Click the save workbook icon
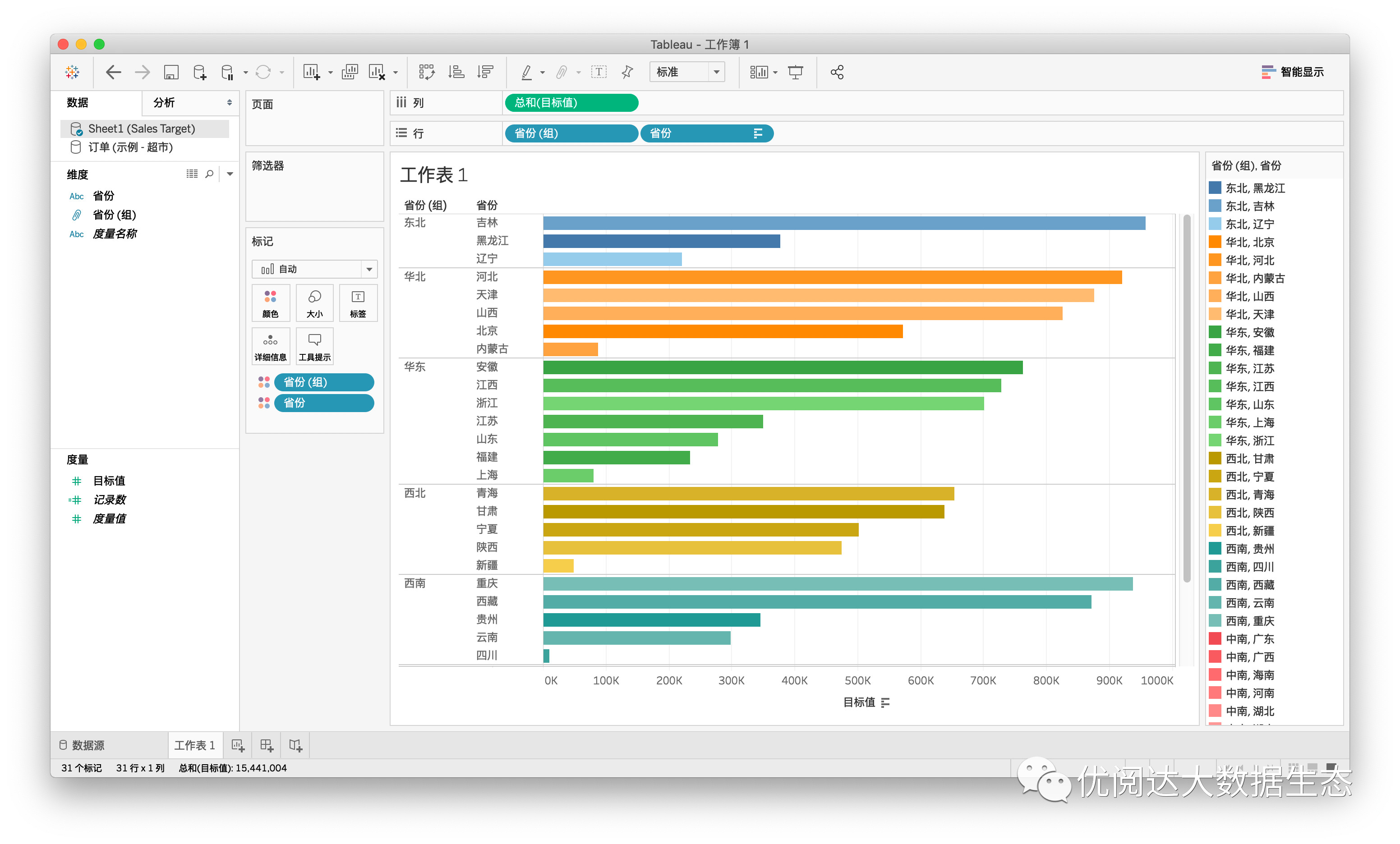The image size is (1400, 844). [x=171, y=72]
